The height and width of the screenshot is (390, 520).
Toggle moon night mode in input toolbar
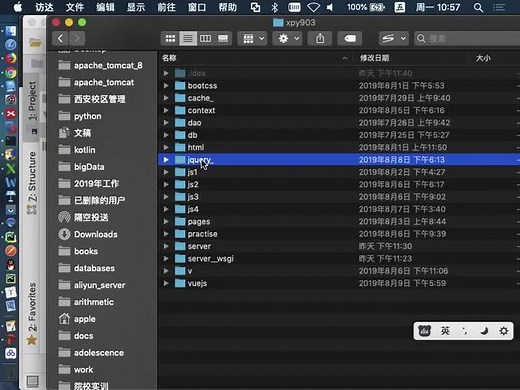coord(484,331)
